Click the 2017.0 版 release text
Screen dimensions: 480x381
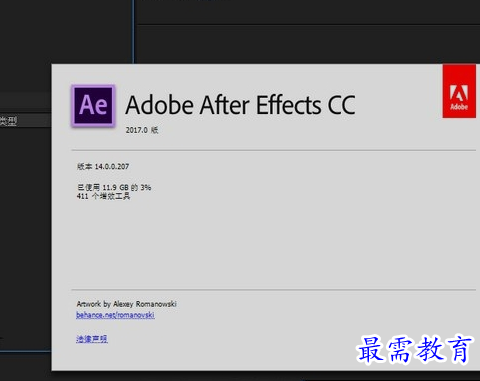(x=142, y=130)
